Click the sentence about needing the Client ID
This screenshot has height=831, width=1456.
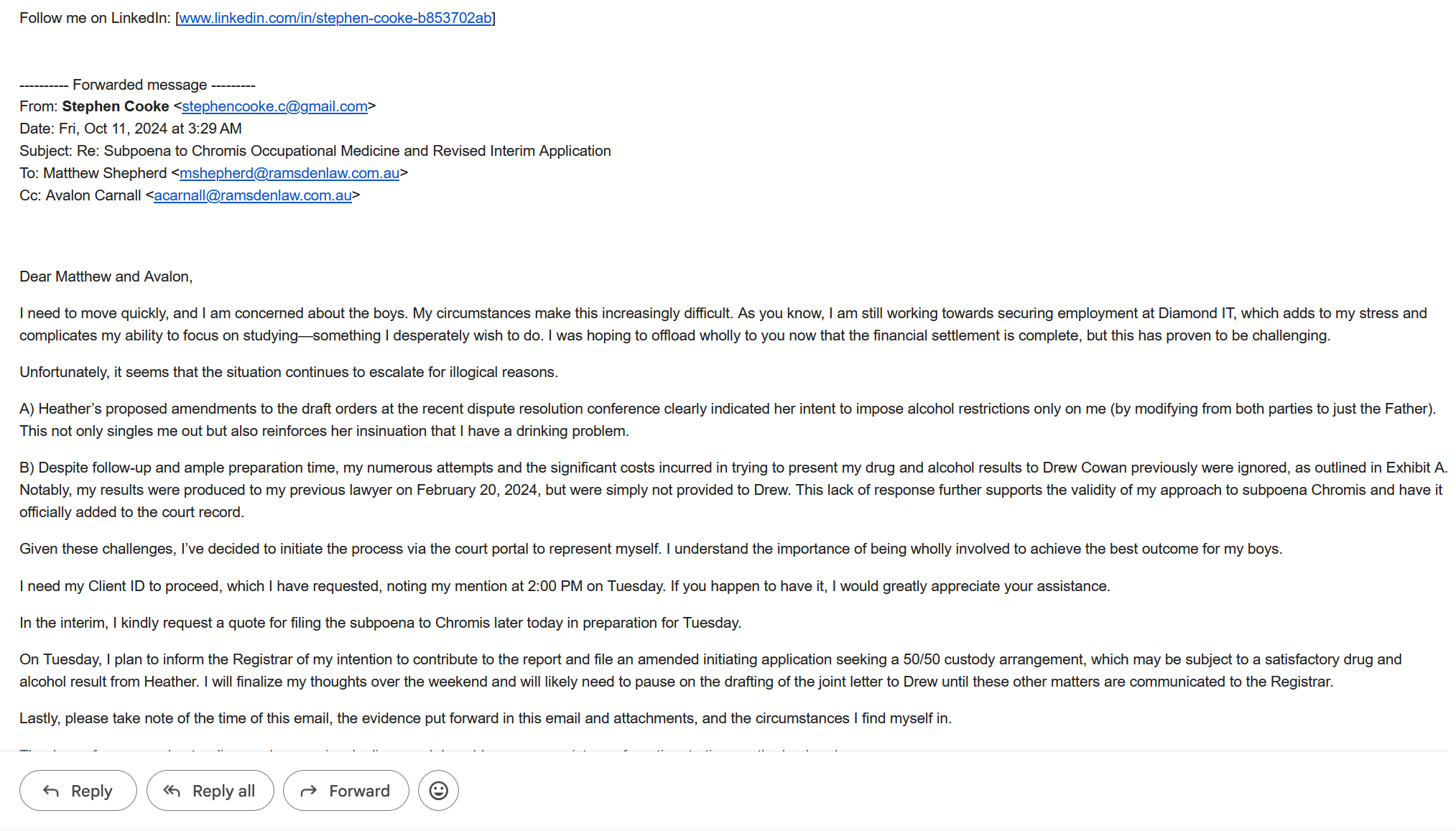tap(565, 586)
